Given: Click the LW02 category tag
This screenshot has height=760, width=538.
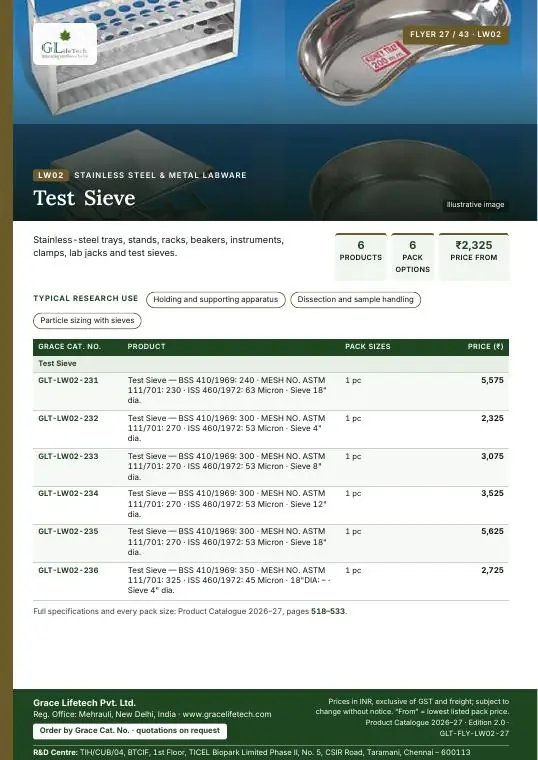Looking at the screenshot, I should point(51,175).
